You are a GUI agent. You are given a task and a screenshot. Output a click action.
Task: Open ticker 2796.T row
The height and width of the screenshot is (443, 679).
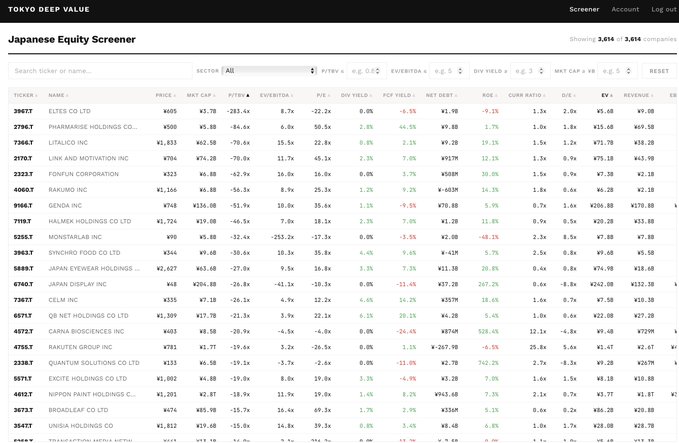pos(23,127)
